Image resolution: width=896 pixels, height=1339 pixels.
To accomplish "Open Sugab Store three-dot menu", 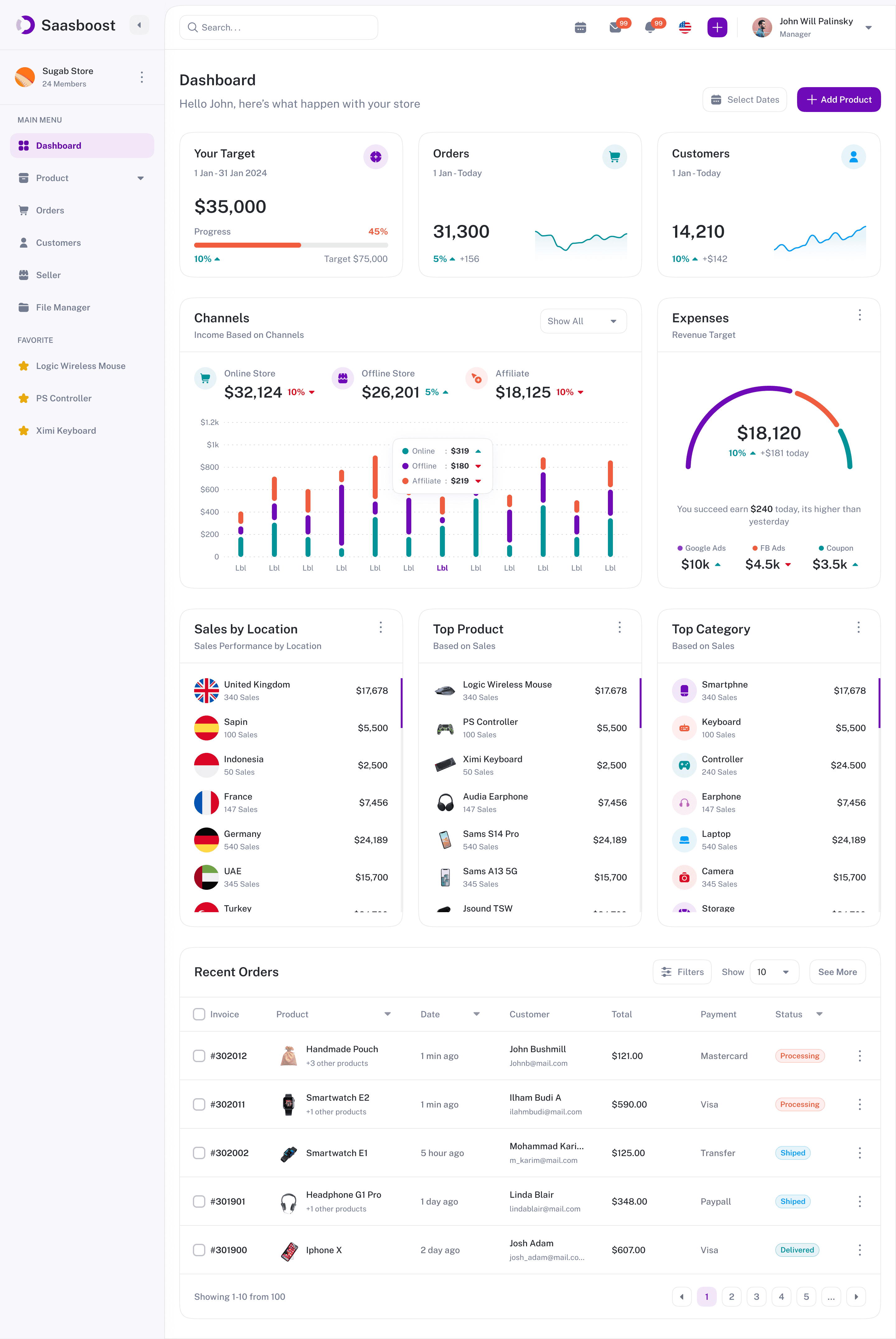I will click(142, 77).
